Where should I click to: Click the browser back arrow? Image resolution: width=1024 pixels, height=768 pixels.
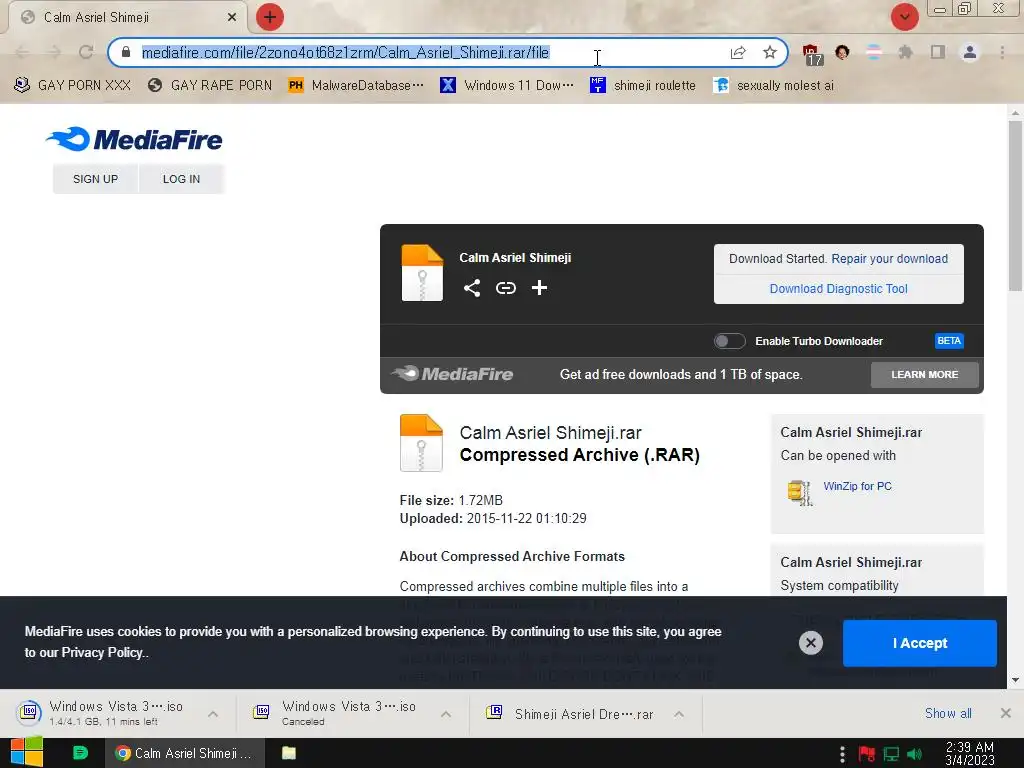[22, 52]
